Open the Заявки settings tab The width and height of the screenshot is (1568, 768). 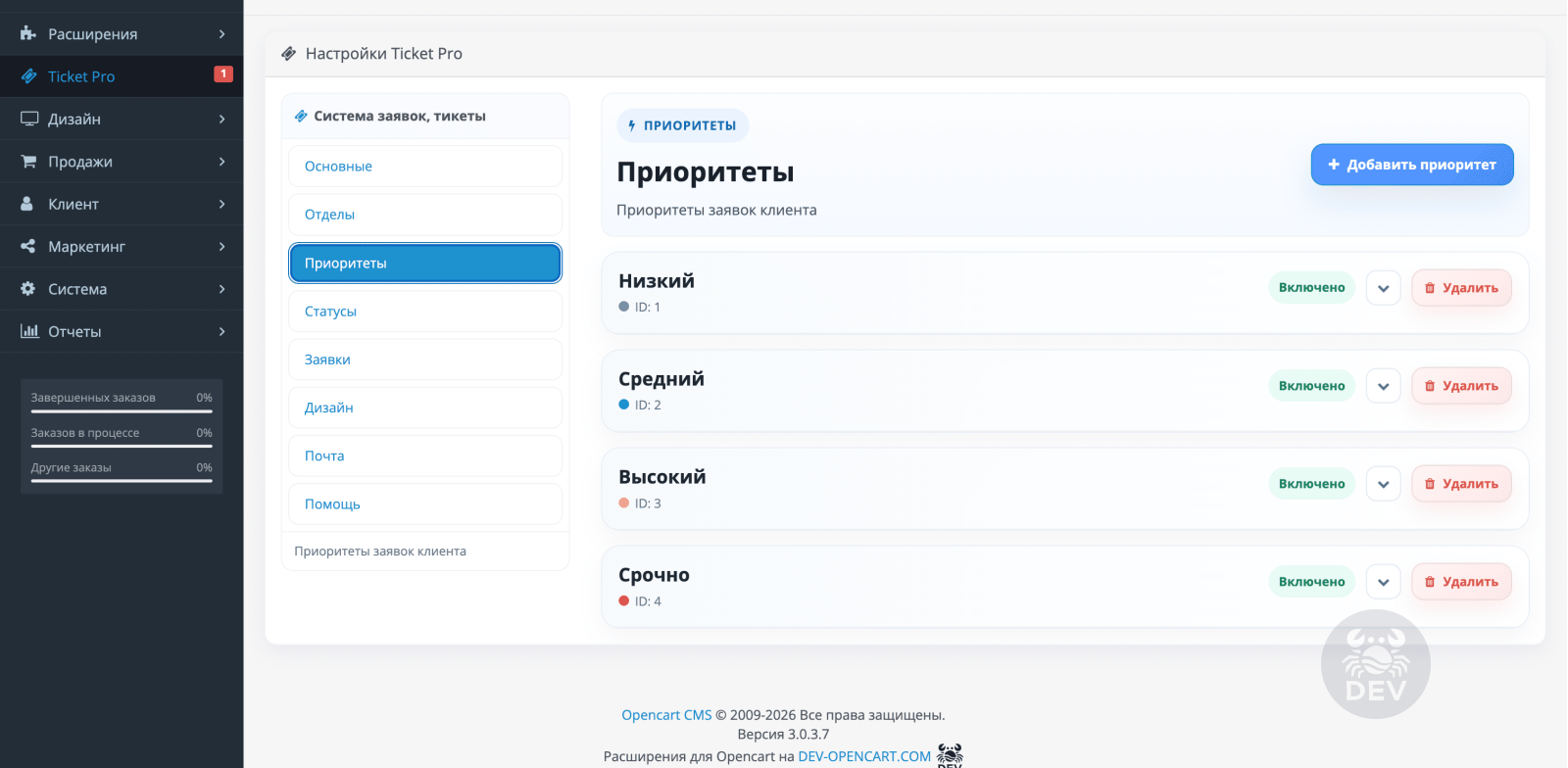(425, 360)
